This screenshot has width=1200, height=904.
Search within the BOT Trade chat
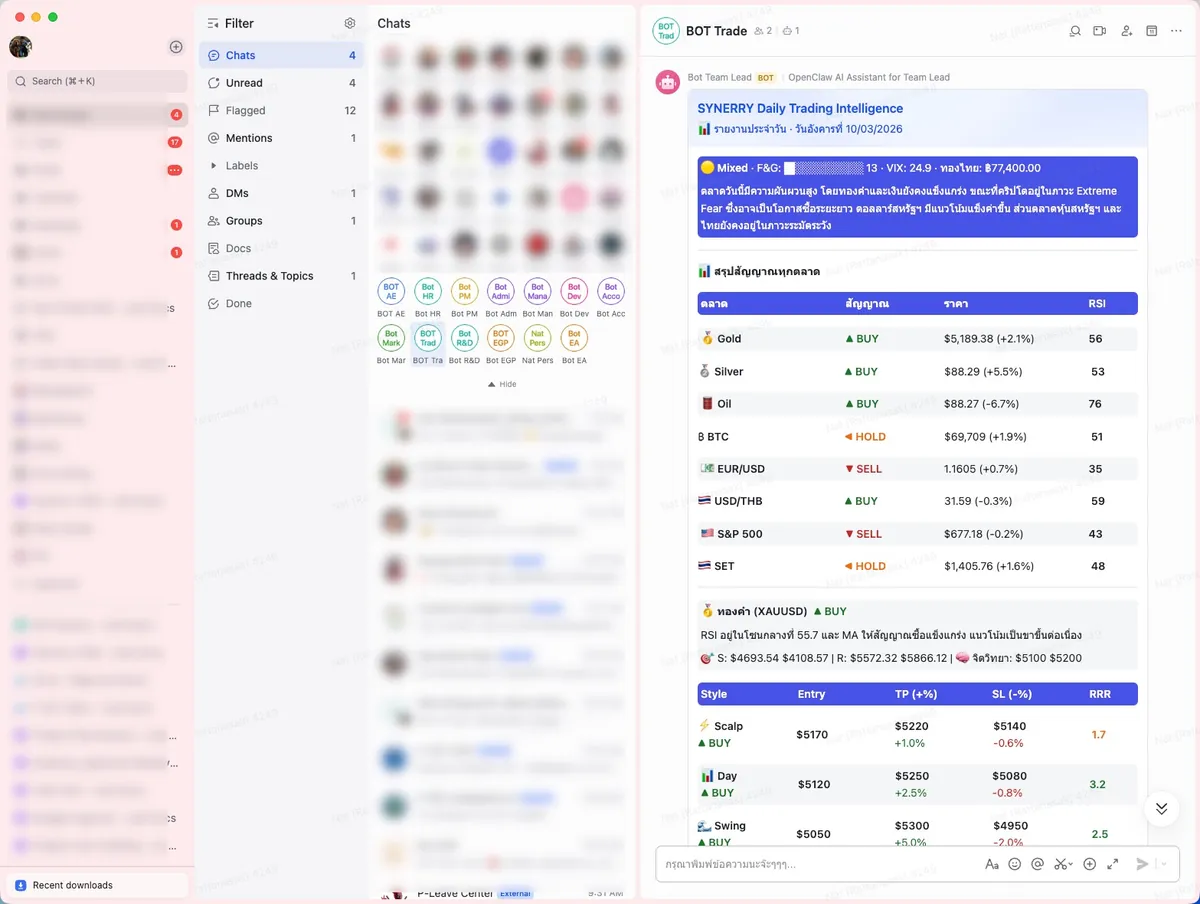(1075, 31)
